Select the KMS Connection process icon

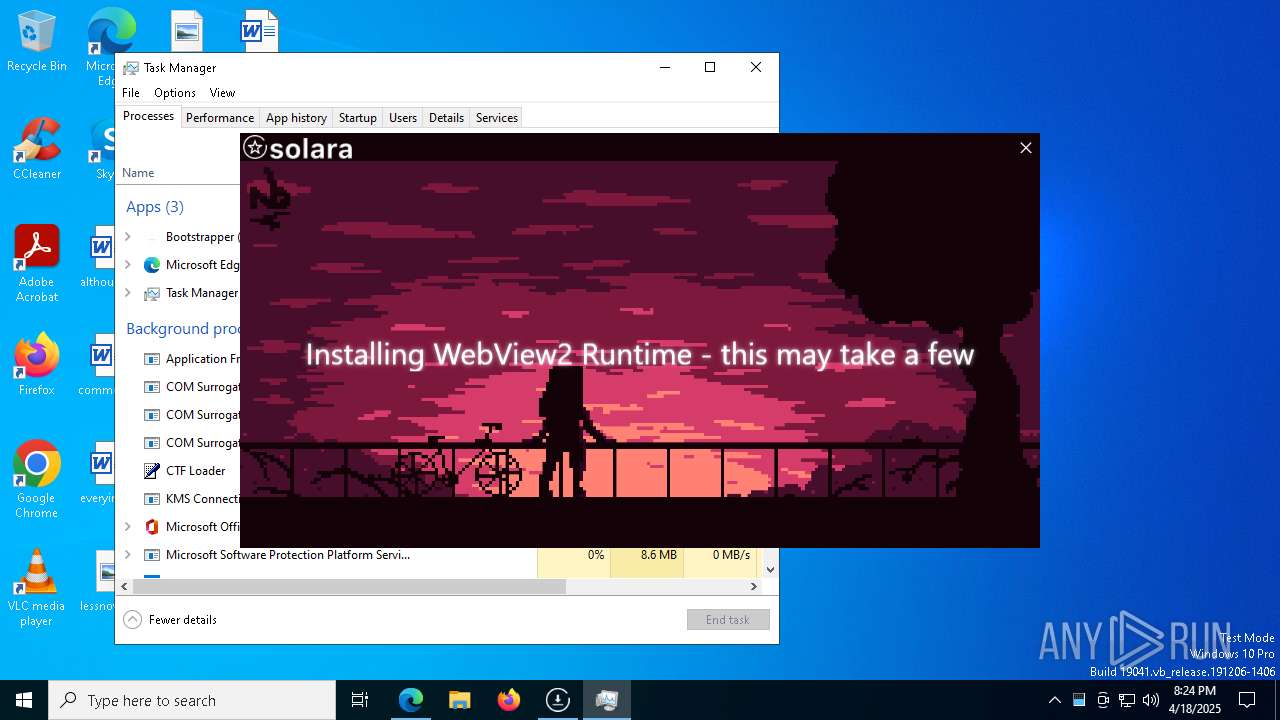(x=152, y=499)
